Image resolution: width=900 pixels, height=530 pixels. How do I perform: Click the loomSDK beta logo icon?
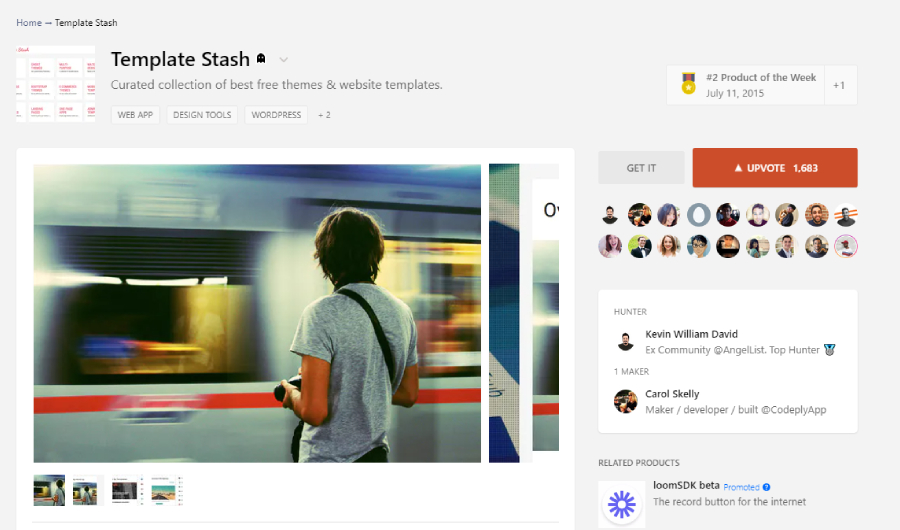[x=622, y=504]
